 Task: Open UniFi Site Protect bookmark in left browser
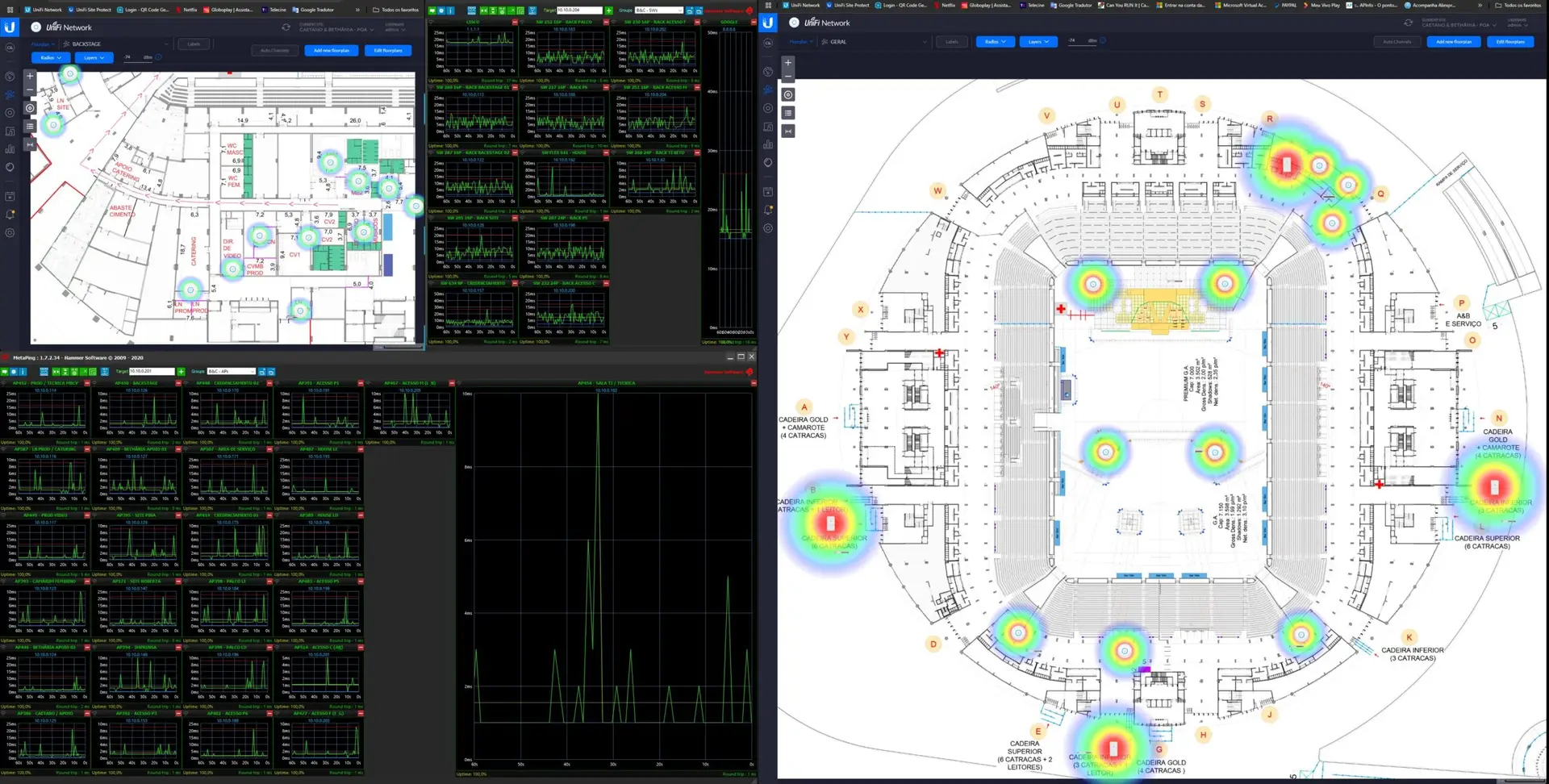[x=90, y=10]
